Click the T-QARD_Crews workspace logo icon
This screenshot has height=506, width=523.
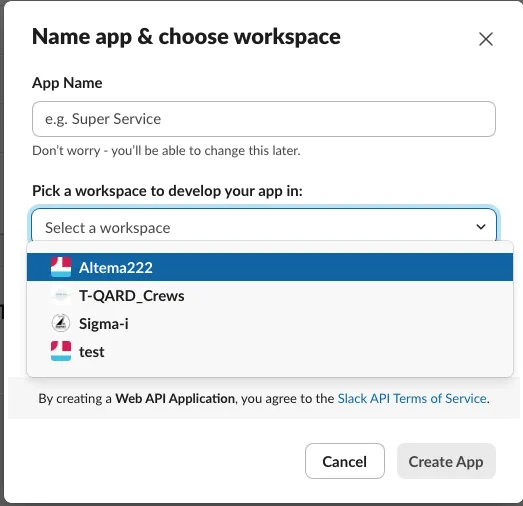(x=61, y=295)
